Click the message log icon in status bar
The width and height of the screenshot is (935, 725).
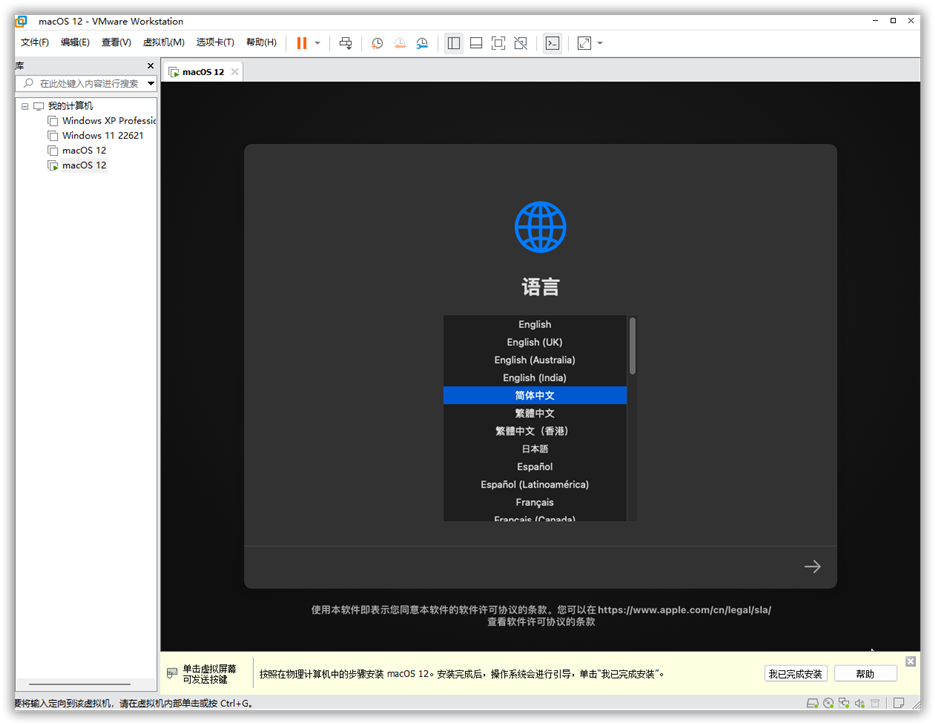coord(899,704)
